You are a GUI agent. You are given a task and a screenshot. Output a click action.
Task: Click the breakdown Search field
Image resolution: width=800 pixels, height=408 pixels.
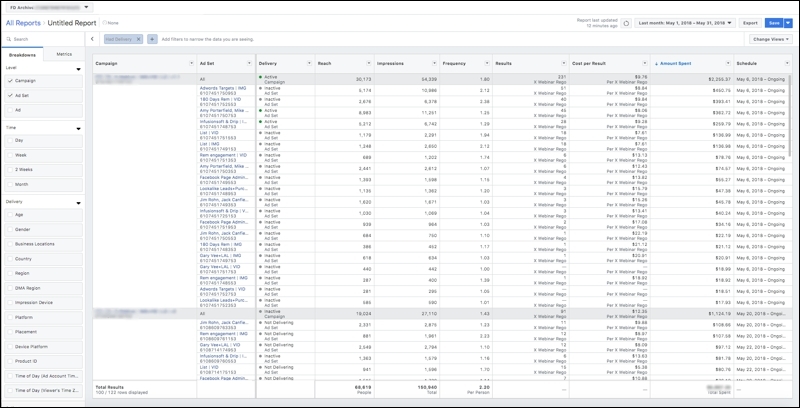(x=43, y=39)
